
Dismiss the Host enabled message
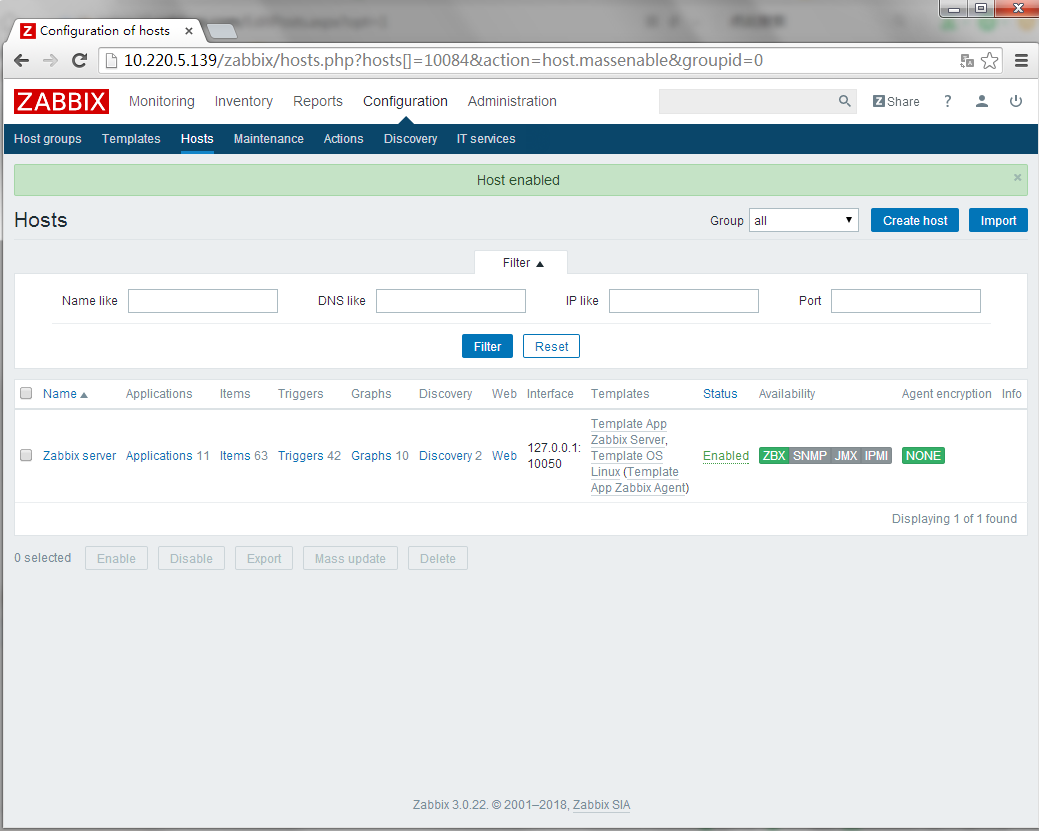pos(1017,177)
